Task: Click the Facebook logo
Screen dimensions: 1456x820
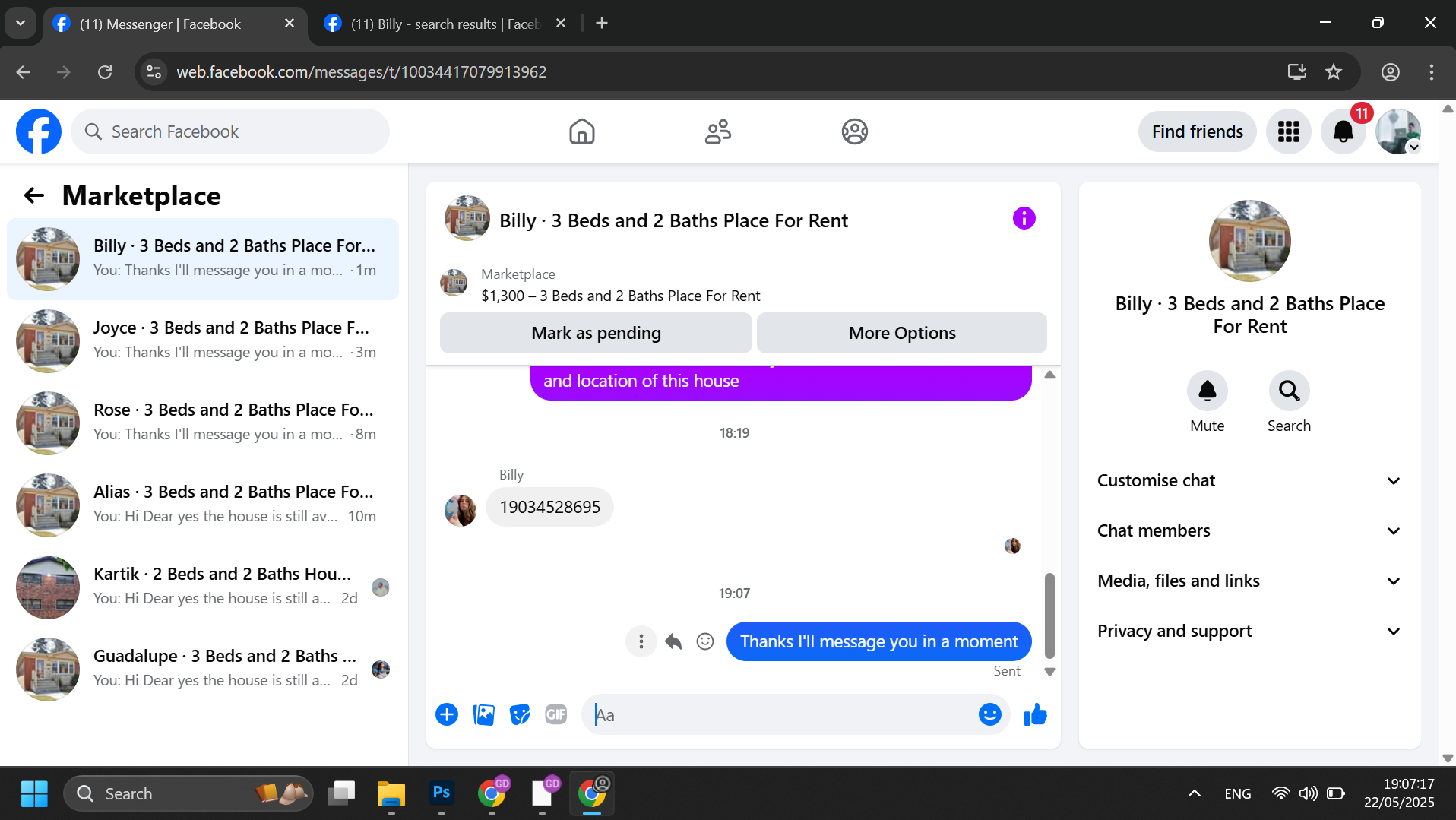Action: (39, 131)
